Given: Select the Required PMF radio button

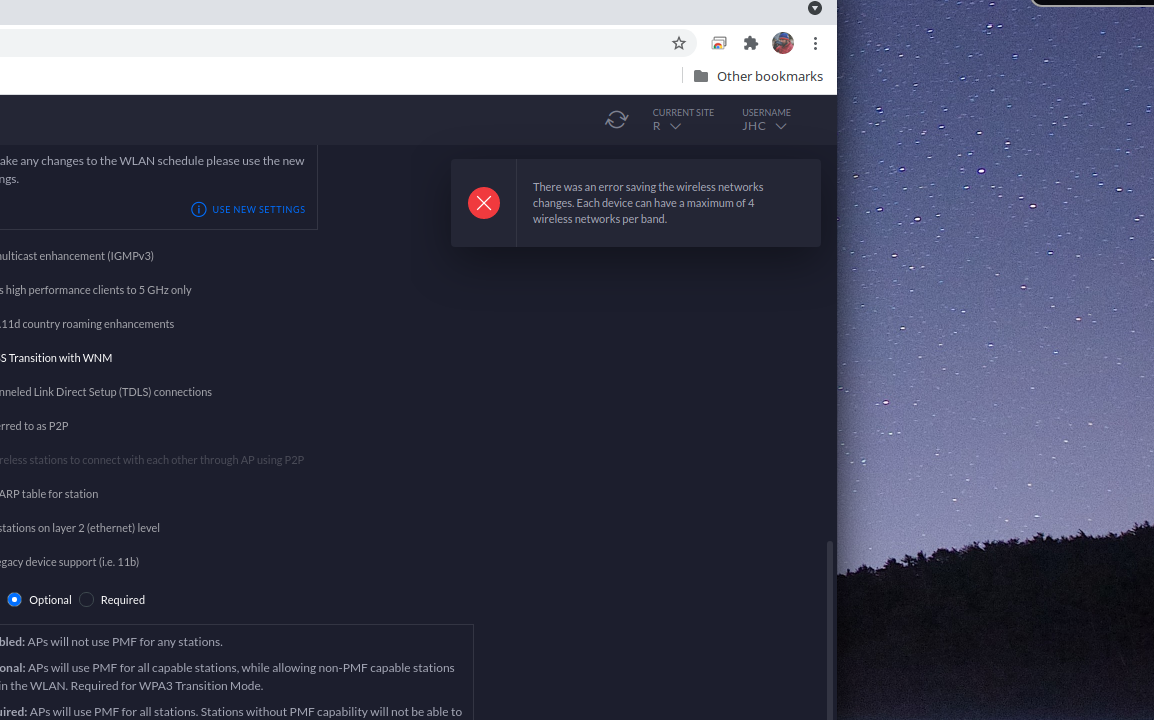Looking at the screenshot, I should (87, 600).
